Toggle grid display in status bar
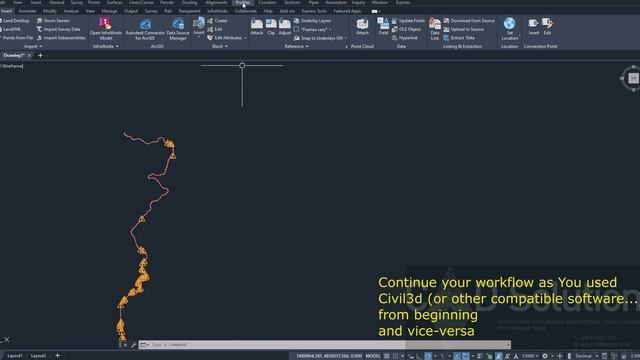Image resolution: width=640 pixels, height=360 pixels. 387,356
